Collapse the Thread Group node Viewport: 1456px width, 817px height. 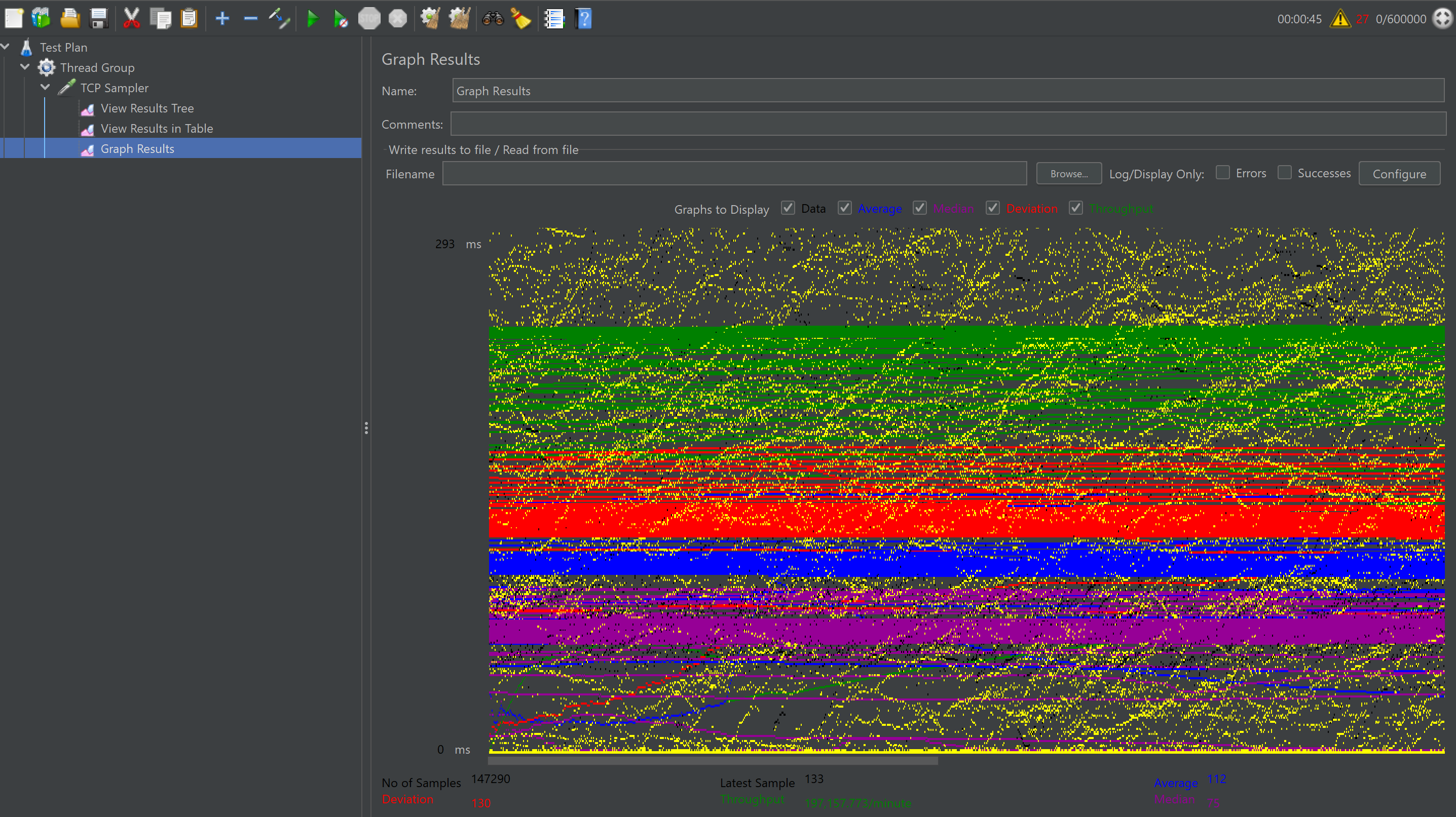click(25, 67)
